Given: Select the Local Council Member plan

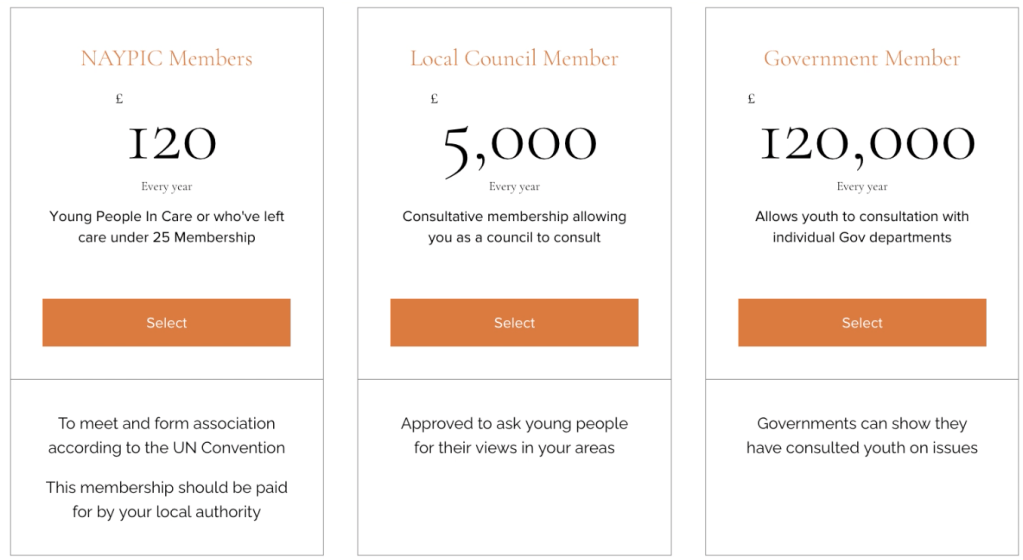Looking at the screenshot, I should [514, 323].
